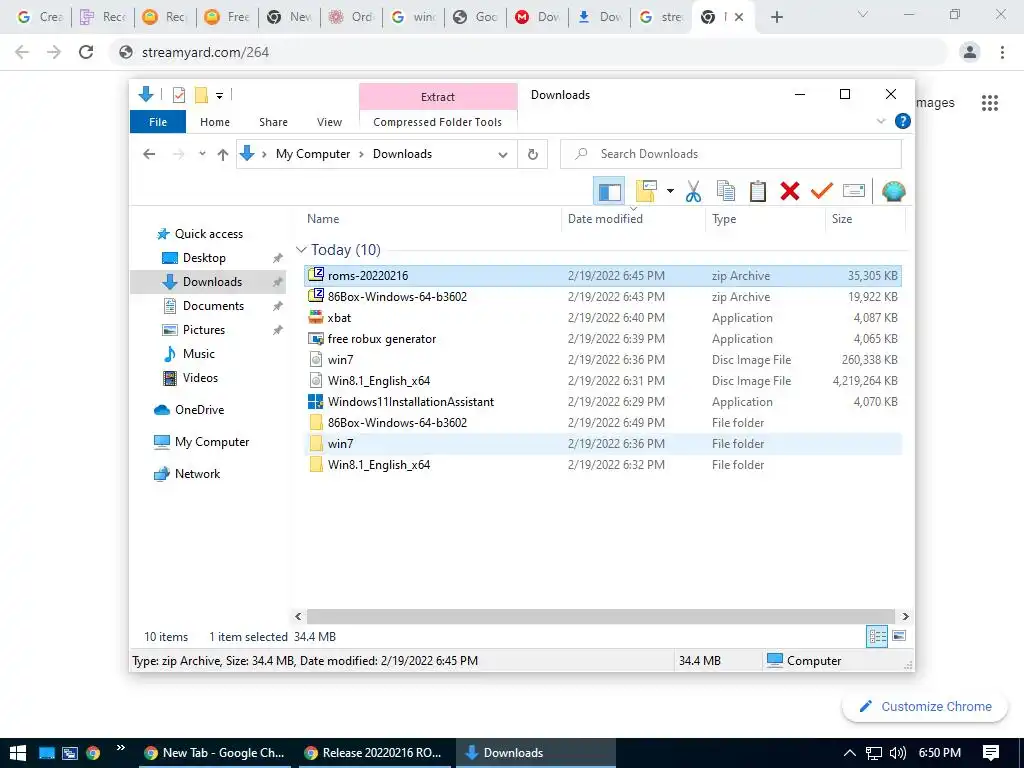This screenshot has height=768, width=1024.
Task: Click the Paste clipboard icon
Action: pos(758,191)
